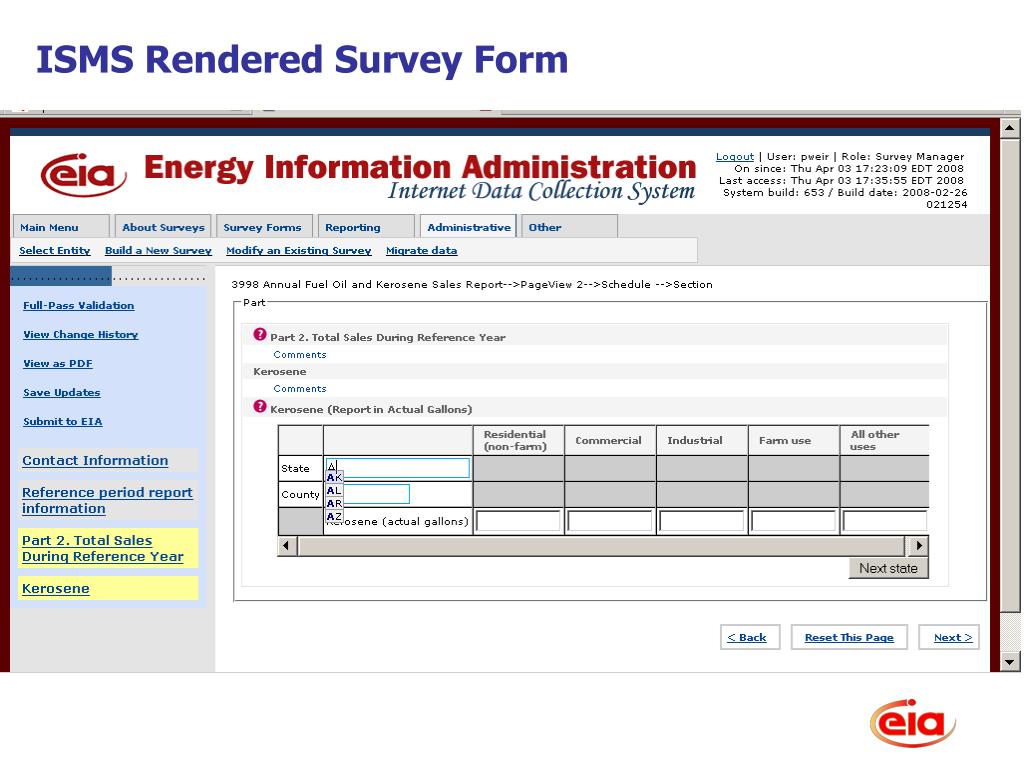Screen dimensions: 1024x768
Task: Choose AZ from the state autocomplete list
Action: pyautogui.click(x=334, y=517)
